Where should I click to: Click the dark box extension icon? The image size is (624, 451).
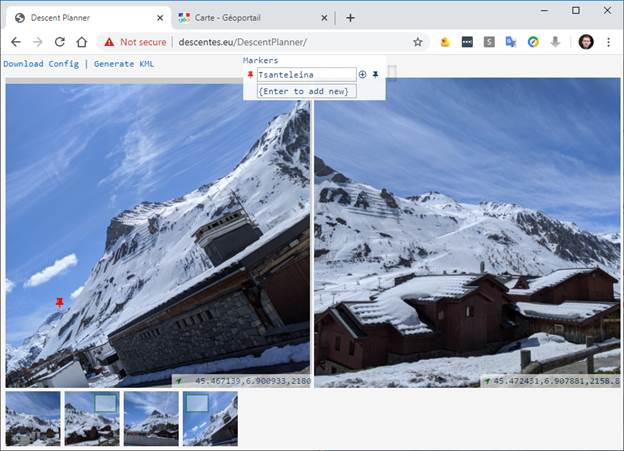point(467,42)
